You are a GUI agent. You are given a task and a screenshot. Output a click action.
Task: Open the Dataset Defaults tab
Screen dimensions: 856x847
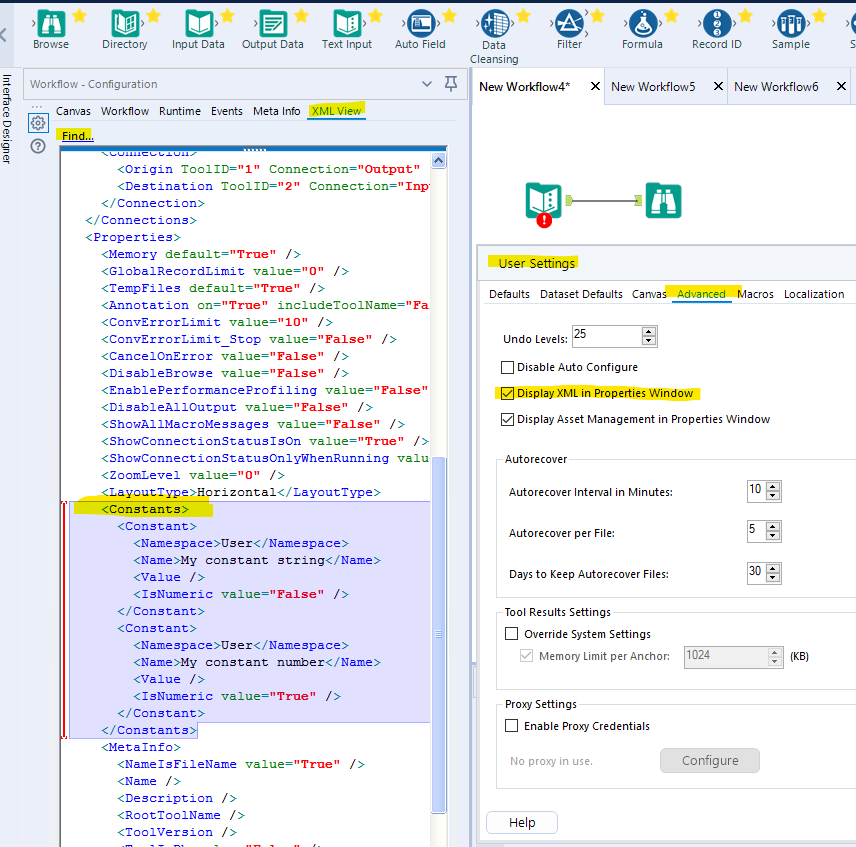(581, 294)
